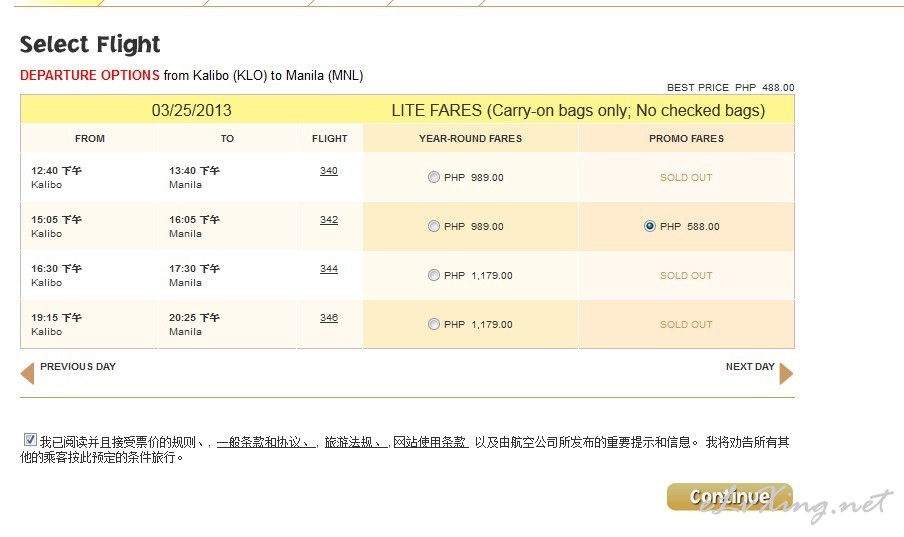Select PHP 588.00 promo fare radio button
The height and width of the screenshot is (537, 904).
(650, 227)
